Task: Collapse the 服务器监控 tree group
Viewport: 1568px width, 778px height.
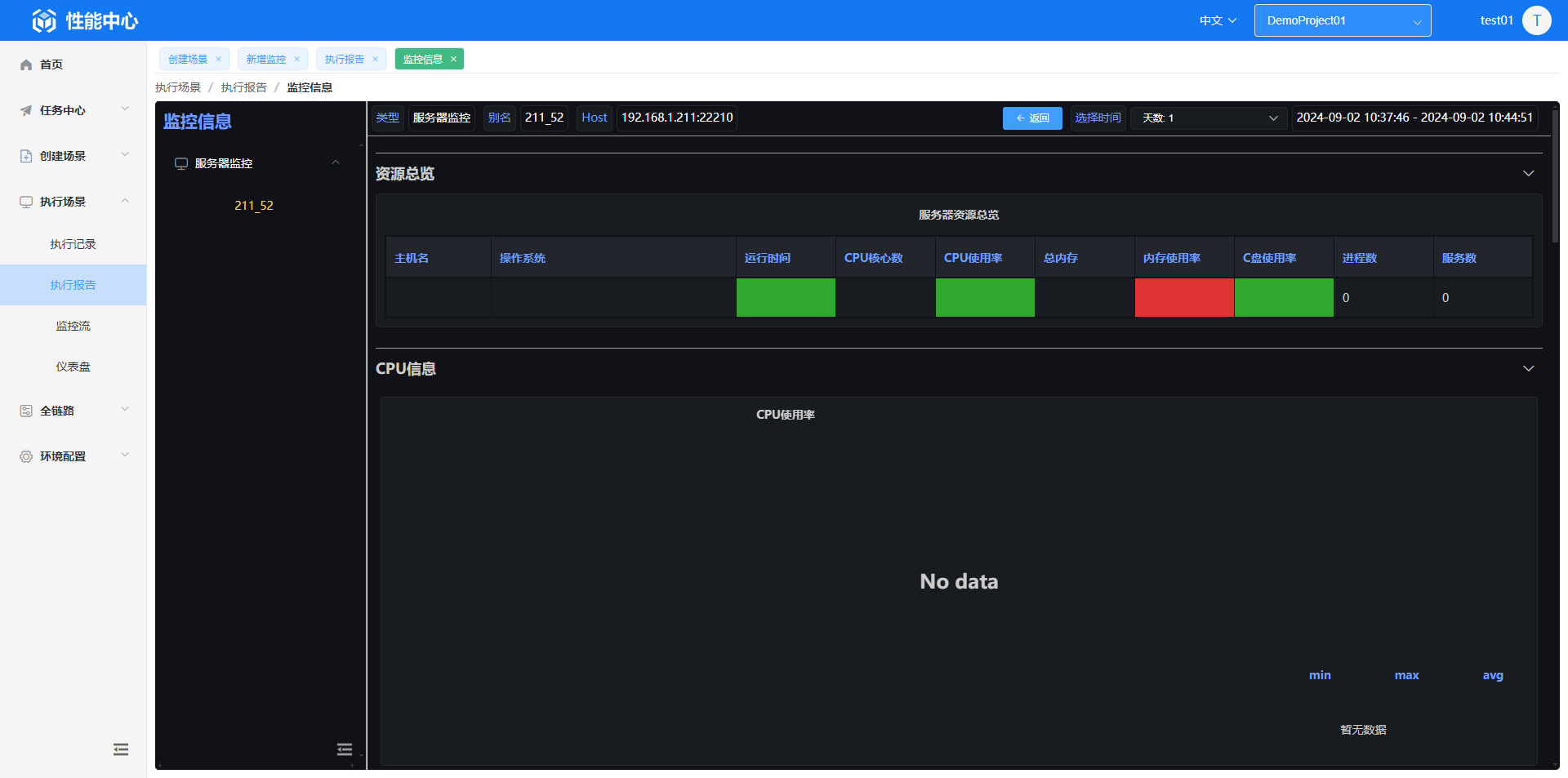Action: [336, 162]
